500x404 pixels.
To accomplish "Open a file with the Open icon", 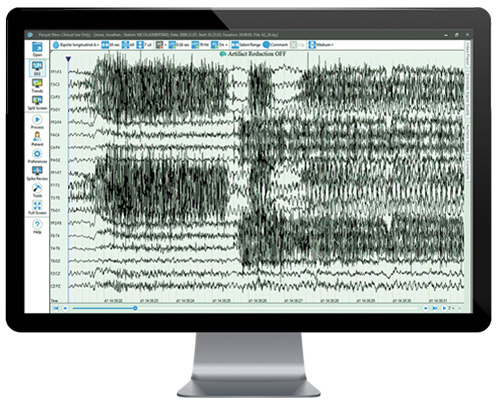I will [37, 49].
